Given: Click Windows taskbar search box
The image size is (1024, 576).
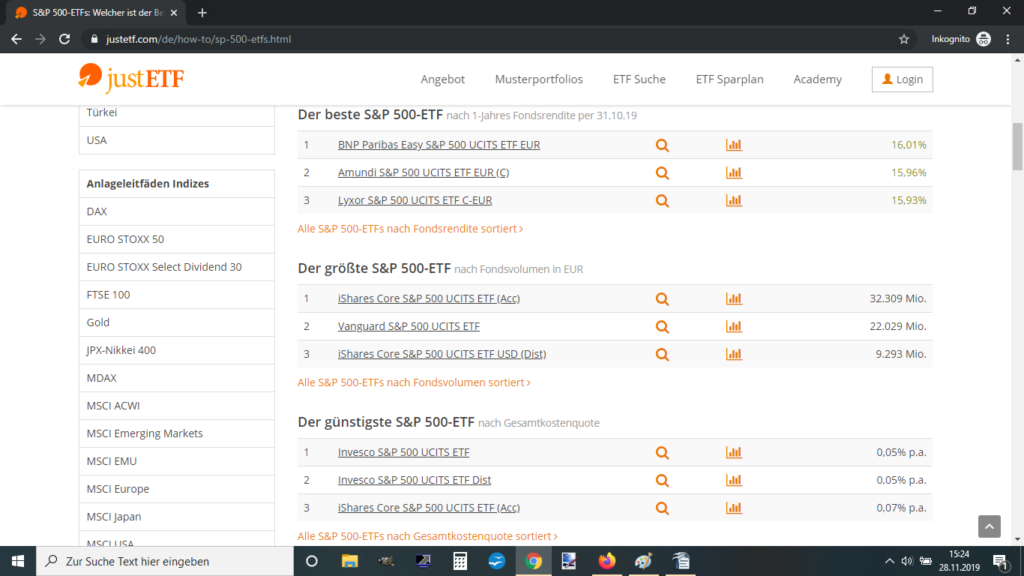Looking at the screenshot, I should (165, 561).
